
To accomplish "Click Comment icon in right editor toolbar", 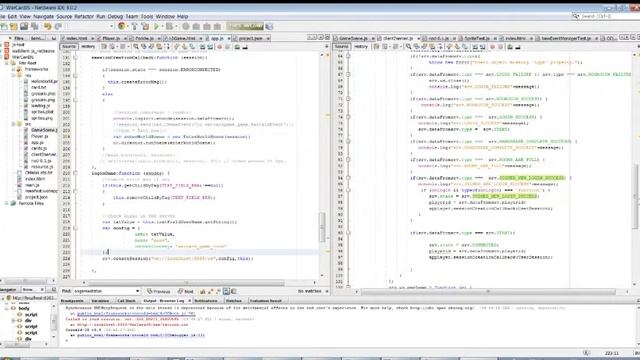I will click(509, 47).
